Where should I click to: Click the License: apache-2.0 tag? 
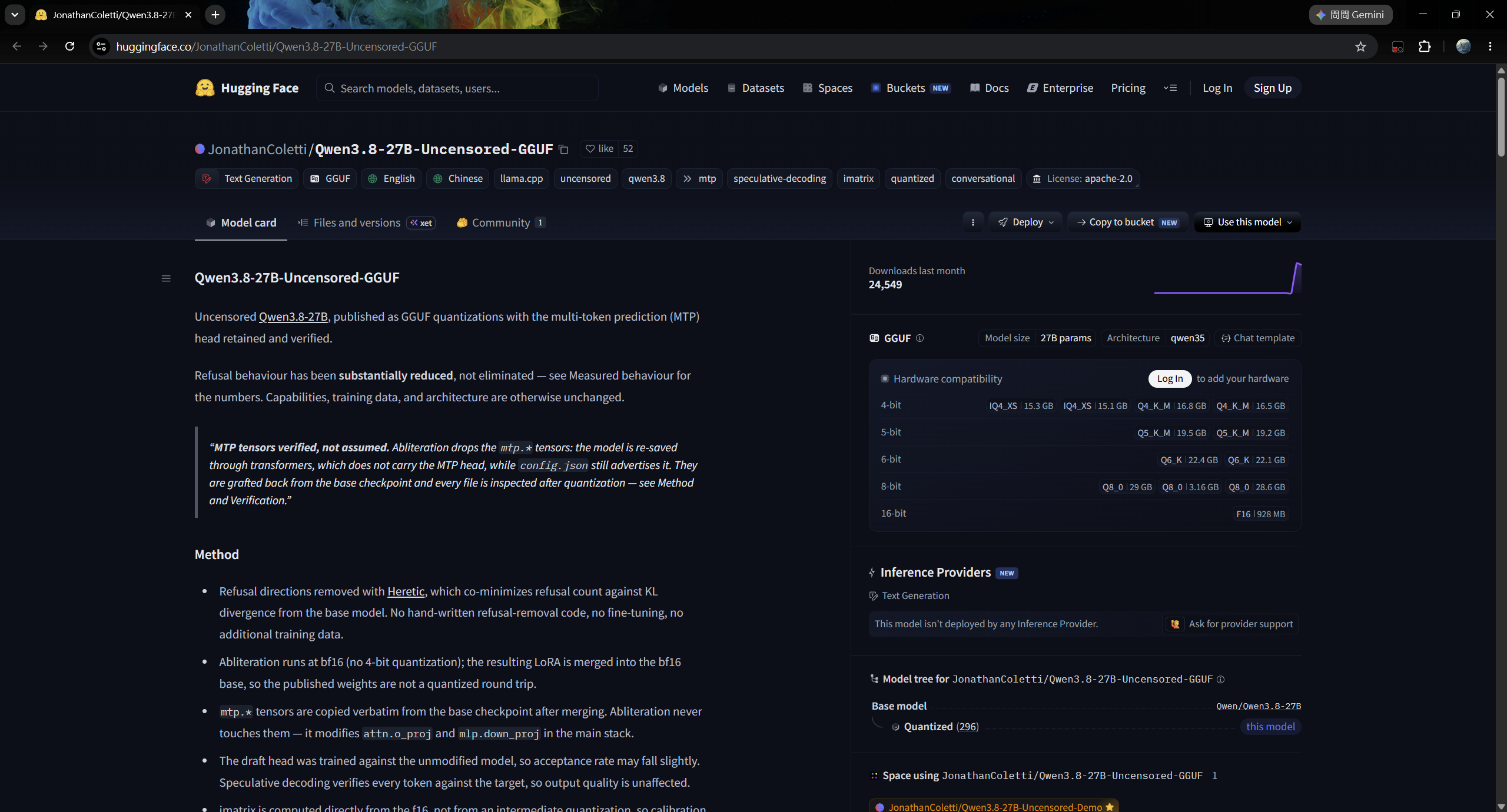coord(1083,179)
